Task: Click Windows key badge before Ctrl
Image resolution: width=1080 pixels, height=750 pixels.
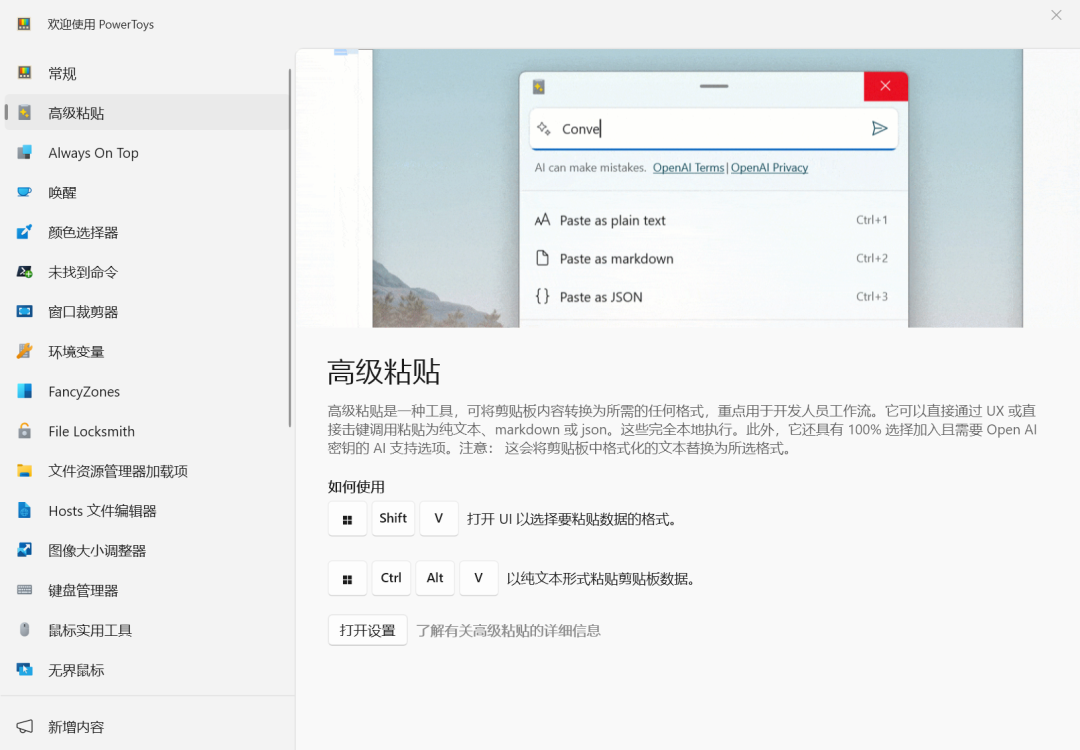Action: pos(347,578)
